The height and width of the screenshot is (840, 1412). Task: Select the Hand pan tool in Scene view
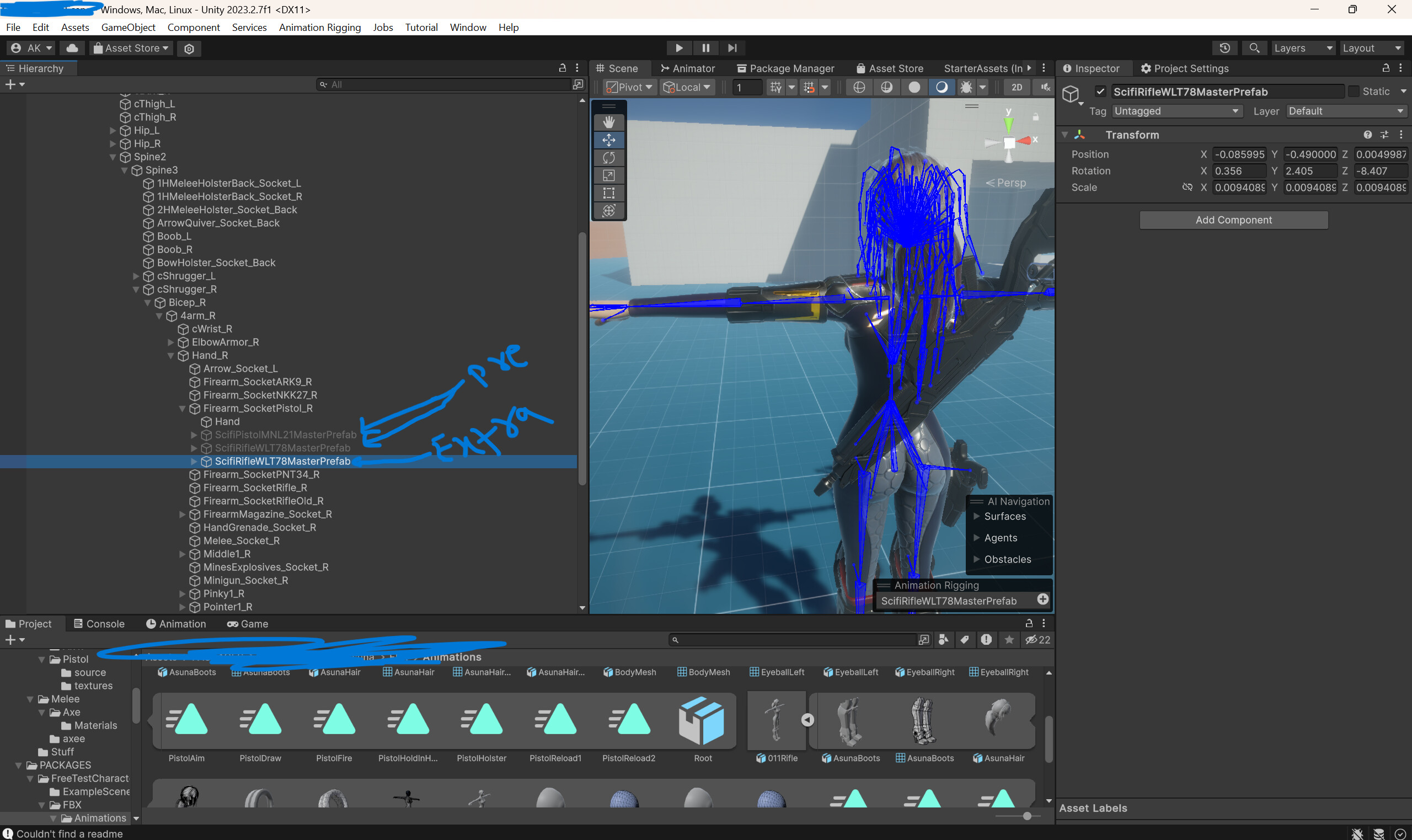pos(609,122)
